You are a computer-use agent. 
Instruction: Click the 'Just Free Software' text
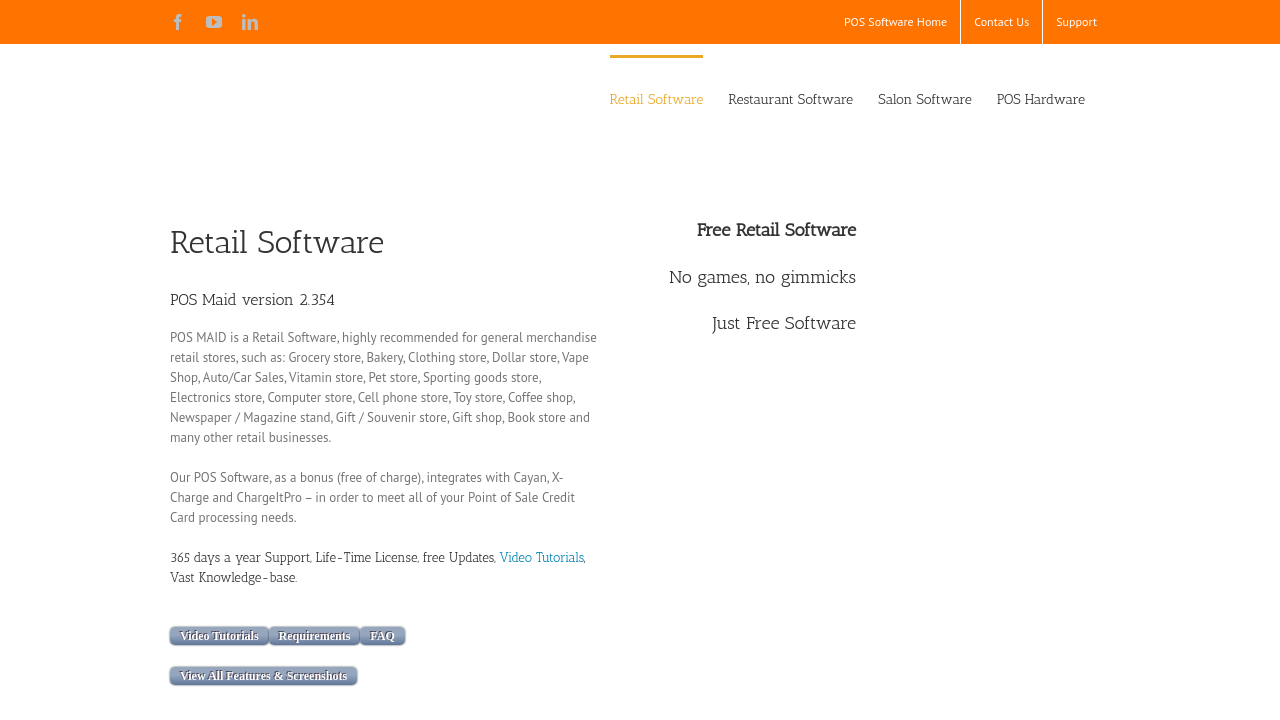pyautogui.click(x=783, y=323)
